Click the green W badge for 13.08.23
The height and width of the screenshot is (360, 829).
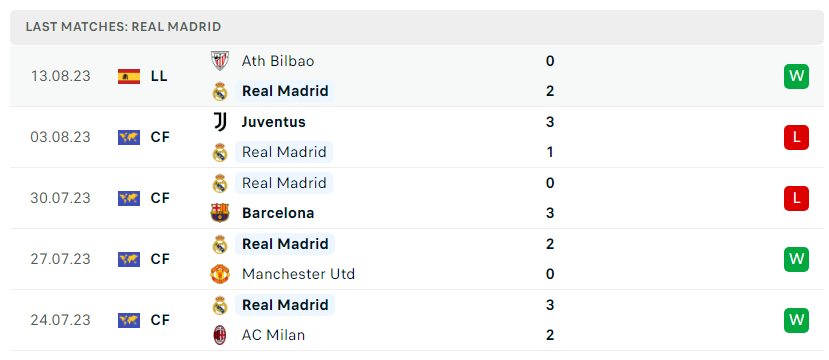(796, 76)
